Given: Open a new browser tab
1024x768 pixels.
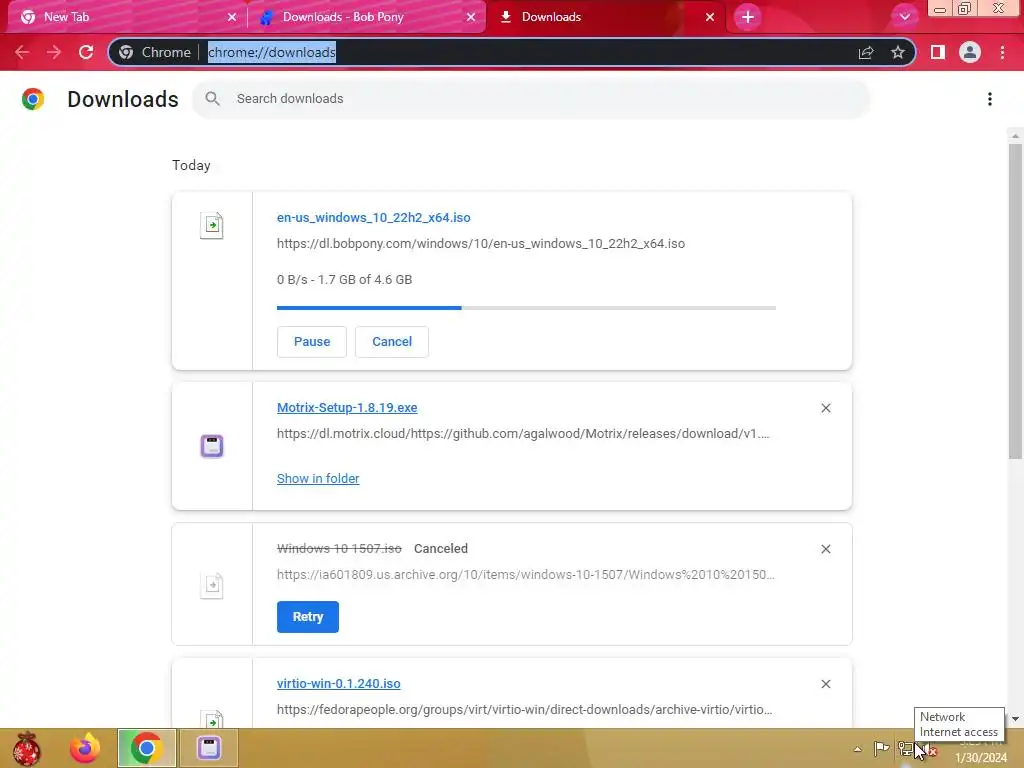Looking at the screenshot, I should click(748, 17).
